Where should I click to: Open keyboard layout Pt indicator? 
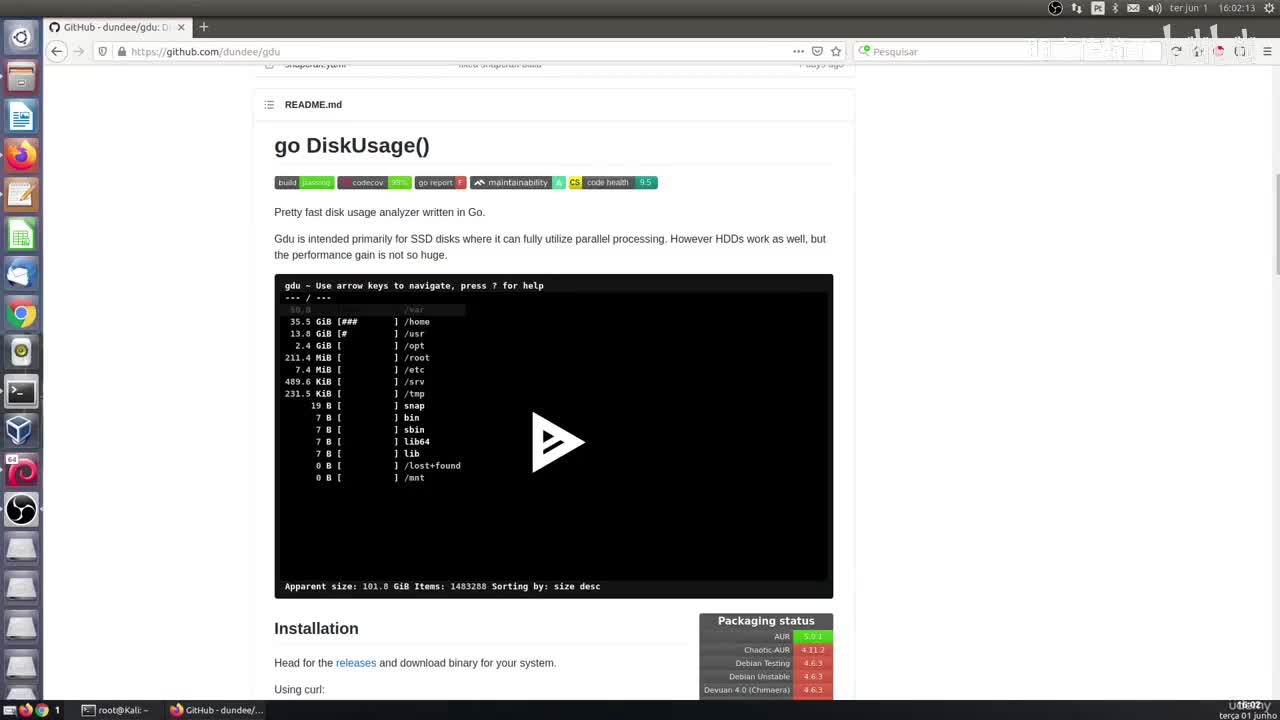click(x=1097, y=8)
